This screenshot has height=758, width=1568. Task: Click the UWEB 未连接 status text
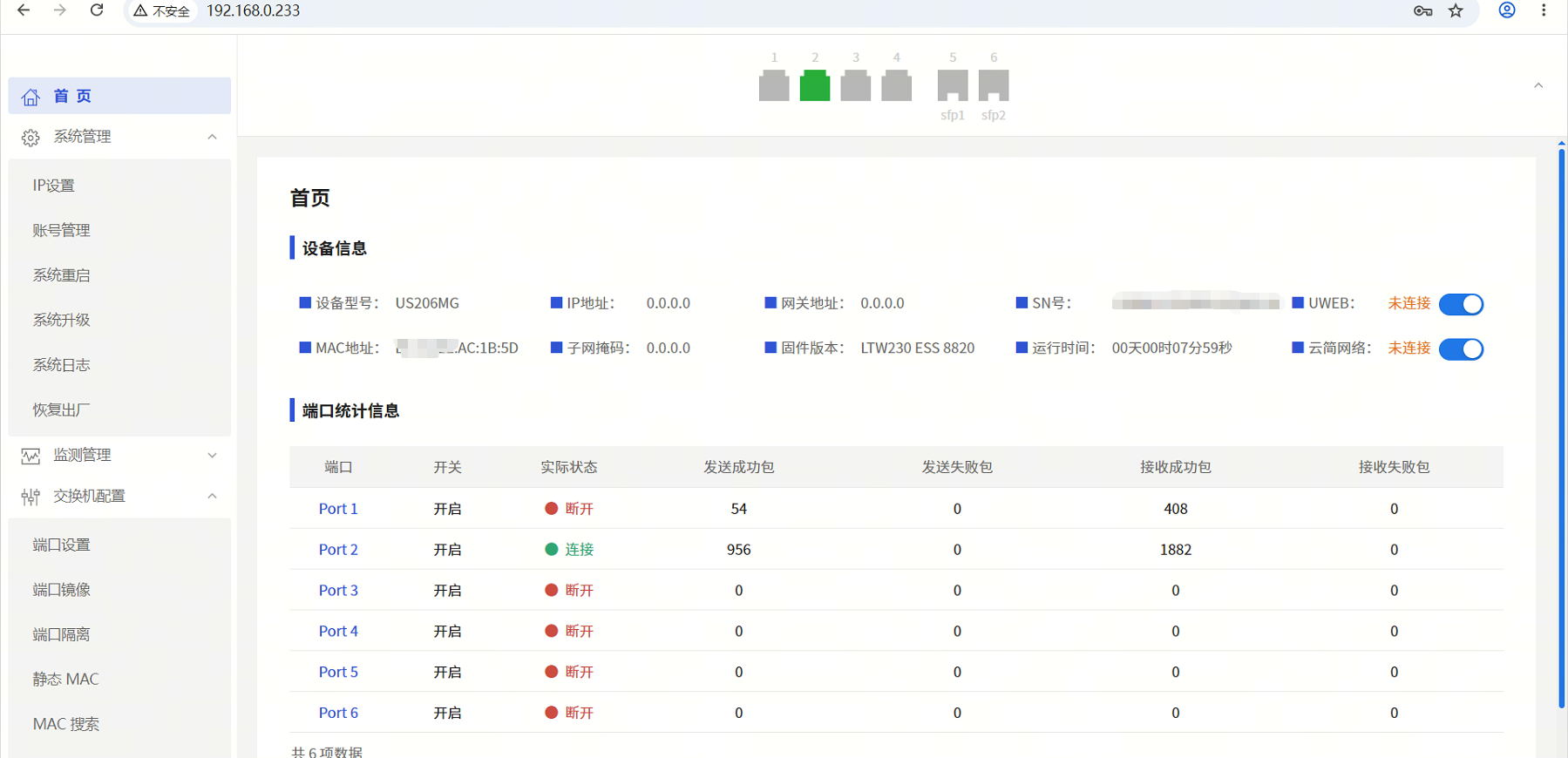click(x=1409, y=303)
